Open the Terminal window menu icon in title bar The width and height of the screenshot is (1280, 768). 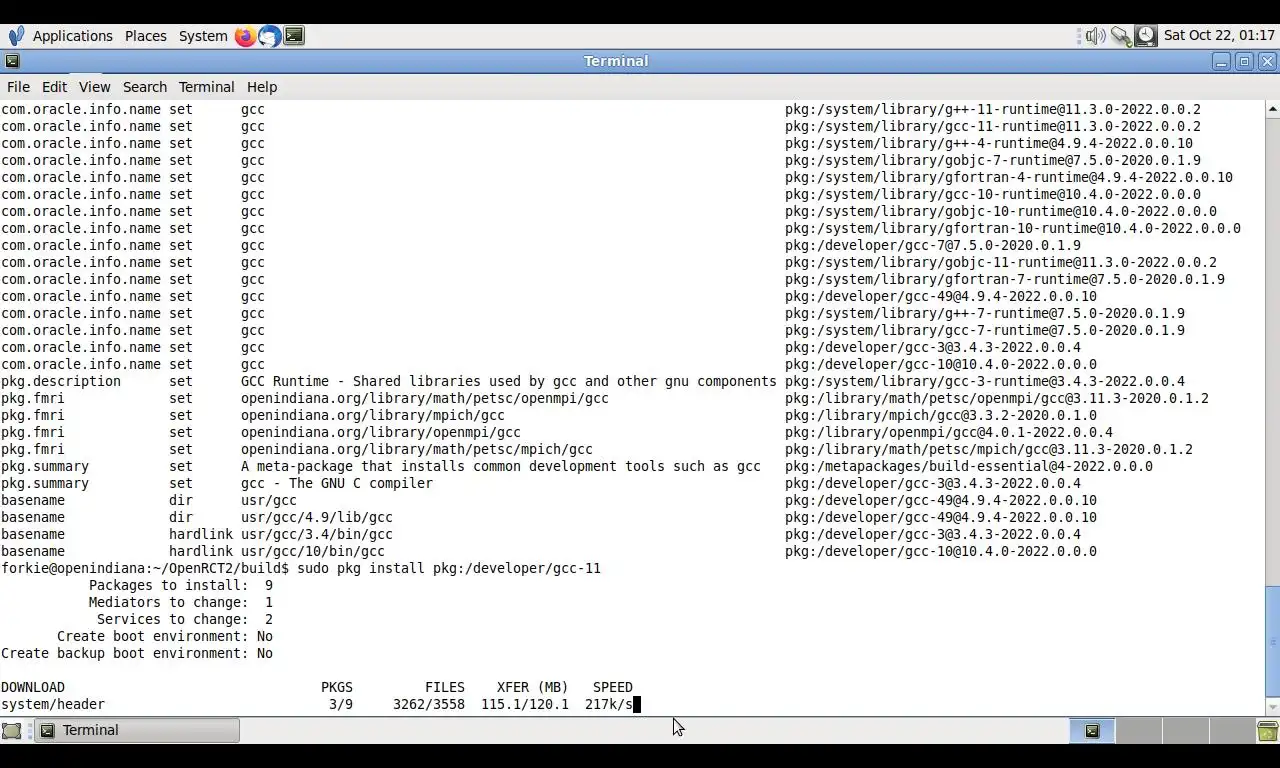pyautogui.click(x=12, y=61)
